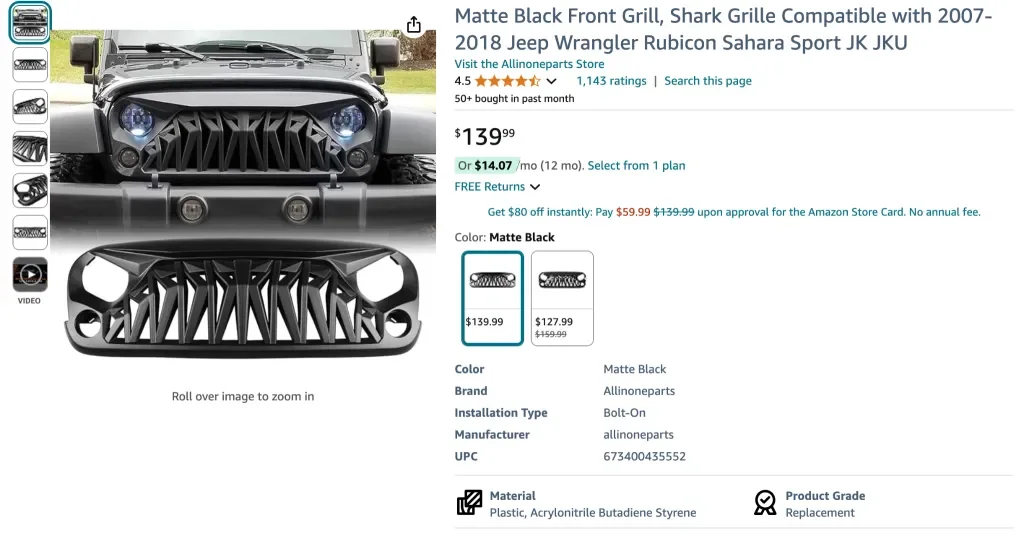
Task: Play the product video thumbnail
Action: coord(30,274)
